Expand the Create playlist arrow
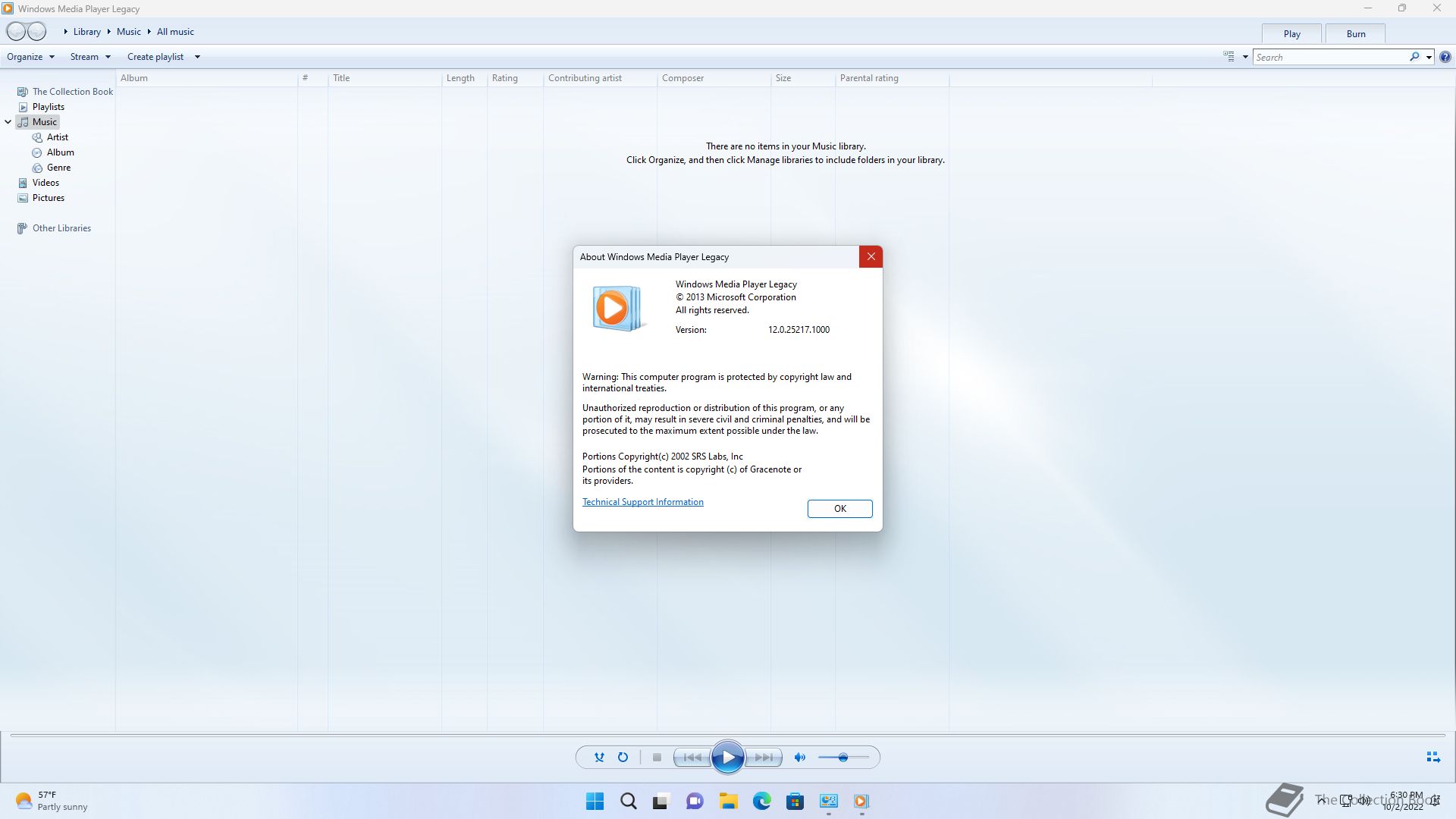Screen dimensions: 1456x819 point(197,57)
